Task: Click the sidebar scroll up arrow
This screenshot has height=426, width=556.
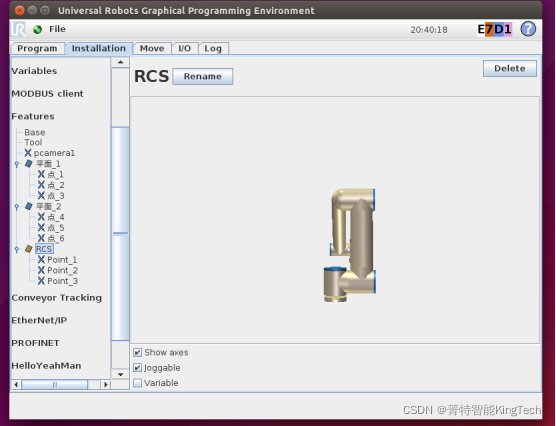Action: [120, 62]
